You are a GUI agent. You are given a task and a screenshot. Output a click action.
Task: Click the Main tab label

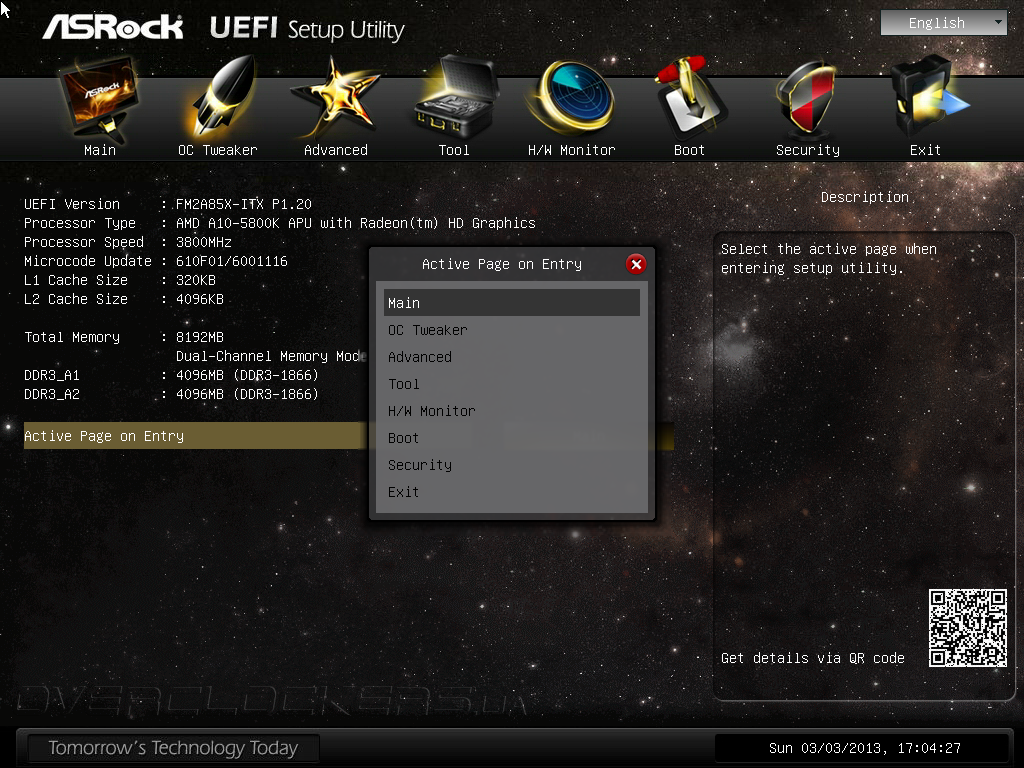click(x=100, y=150)
